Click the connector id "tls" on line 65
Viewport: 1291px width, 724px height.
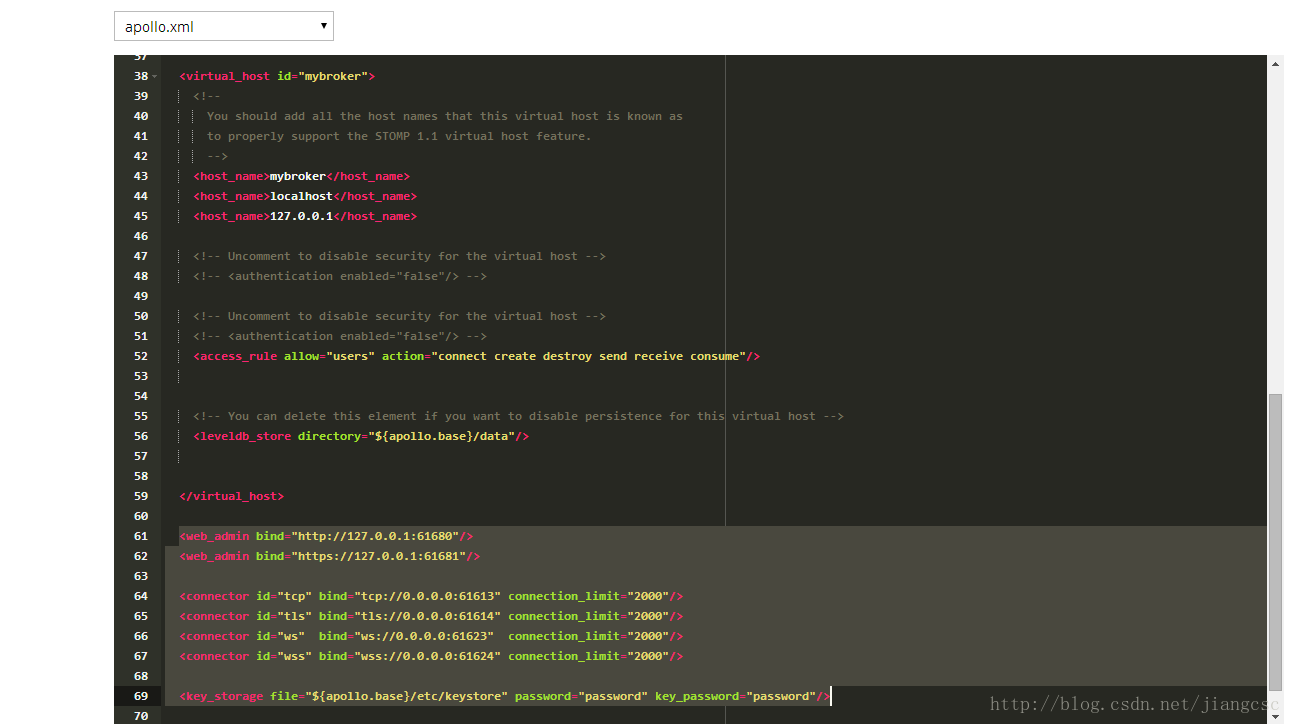point(294,616)
